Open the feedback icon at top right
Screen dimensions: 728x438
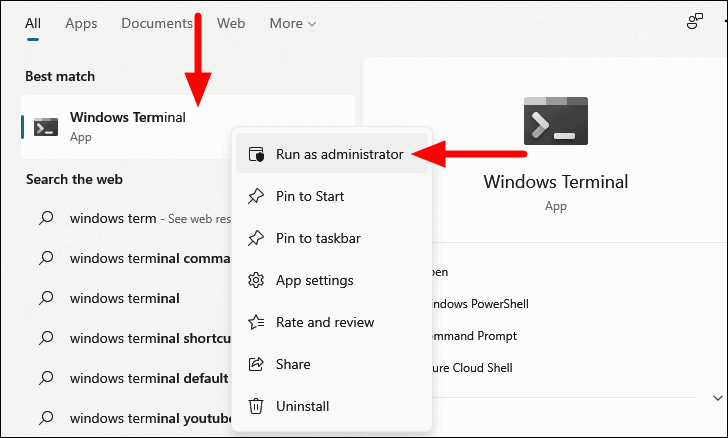(x=695, y=21)
